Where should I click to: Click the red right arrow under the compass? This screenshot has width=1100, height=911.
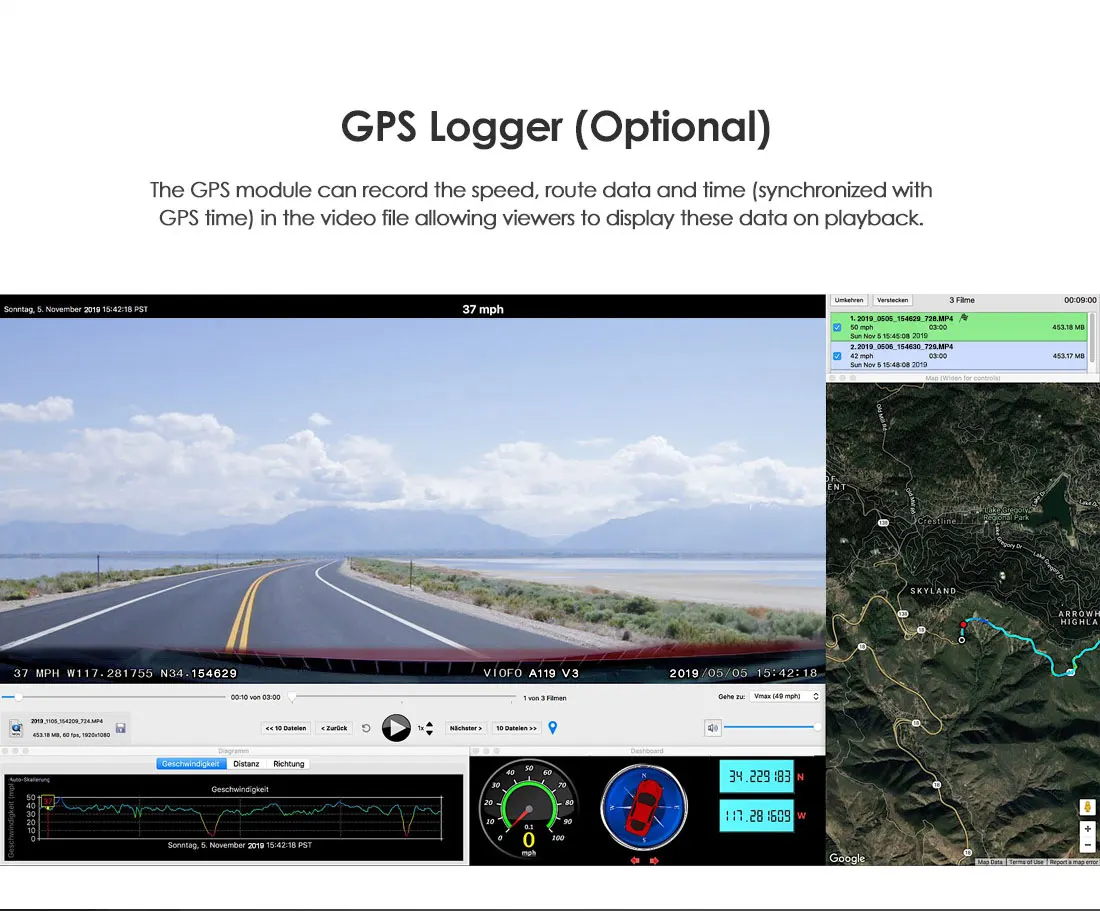pyautogui.click(x=654, y=860)
